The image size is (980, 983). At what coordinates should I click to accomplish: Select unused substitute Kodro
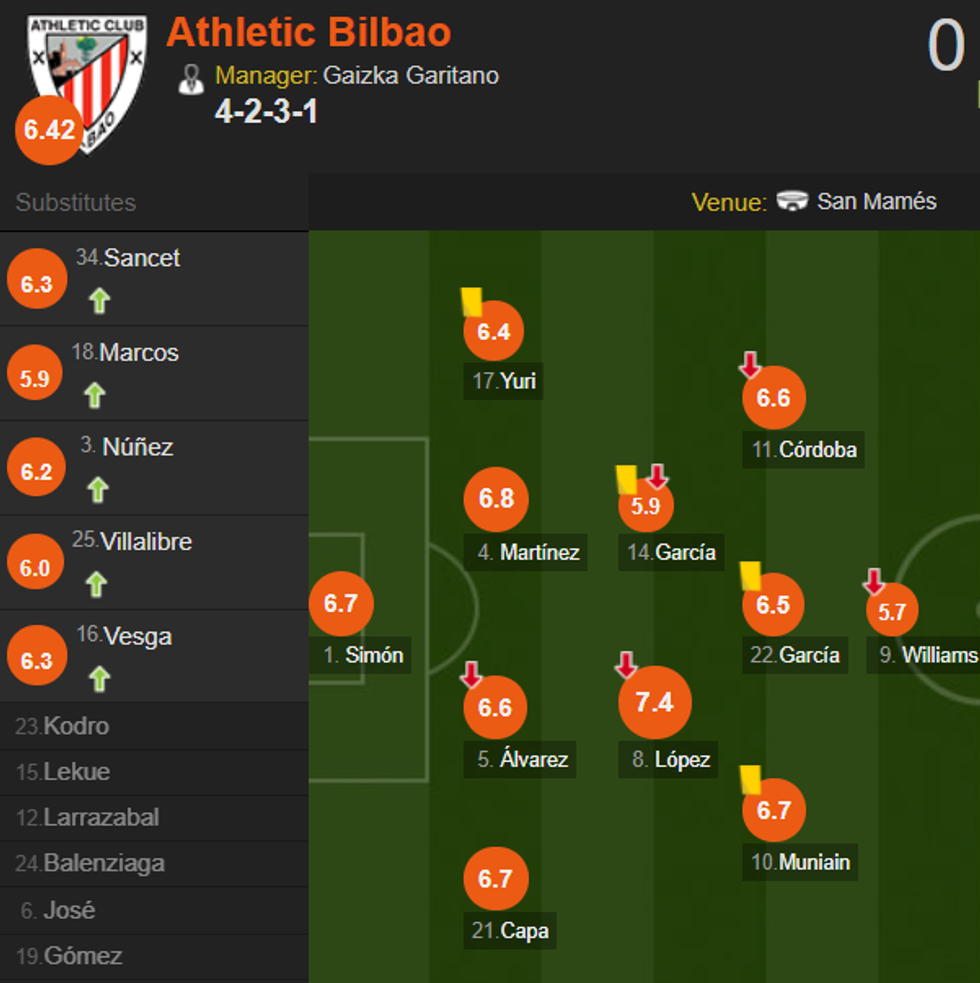click(76, 726)
